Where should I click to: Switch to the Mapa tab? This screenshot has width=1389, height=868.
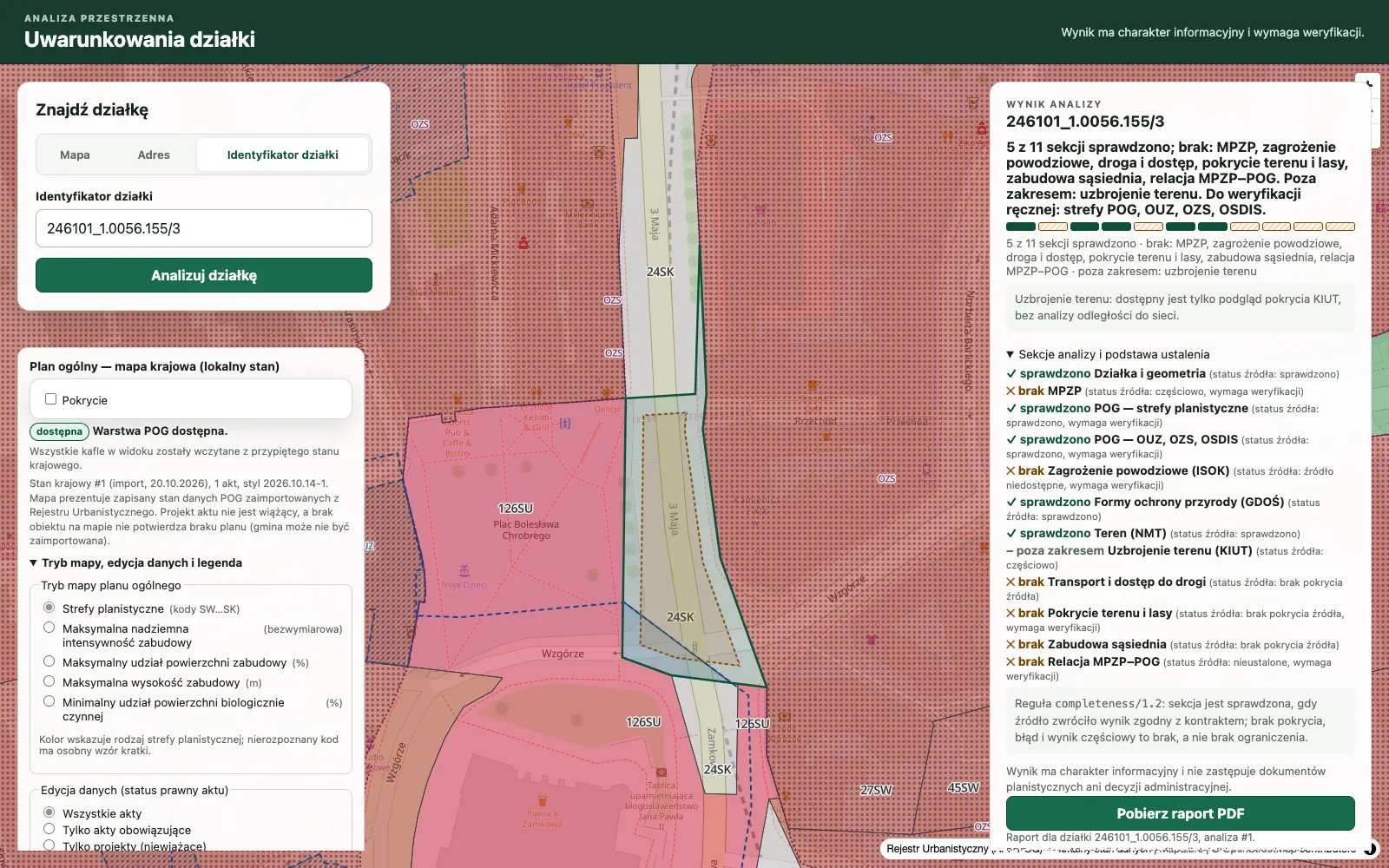tap(75, 155)
